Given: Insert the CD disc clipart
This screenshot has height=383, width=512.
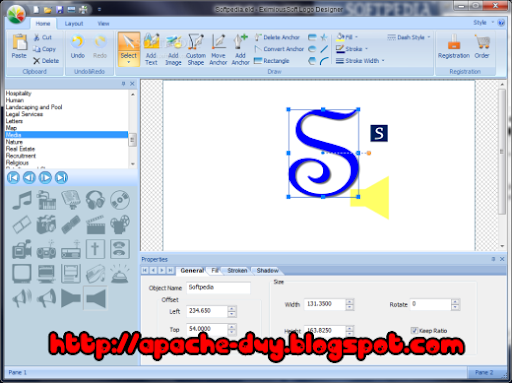Looking at the screenshot, I should [x=120, y=200].
